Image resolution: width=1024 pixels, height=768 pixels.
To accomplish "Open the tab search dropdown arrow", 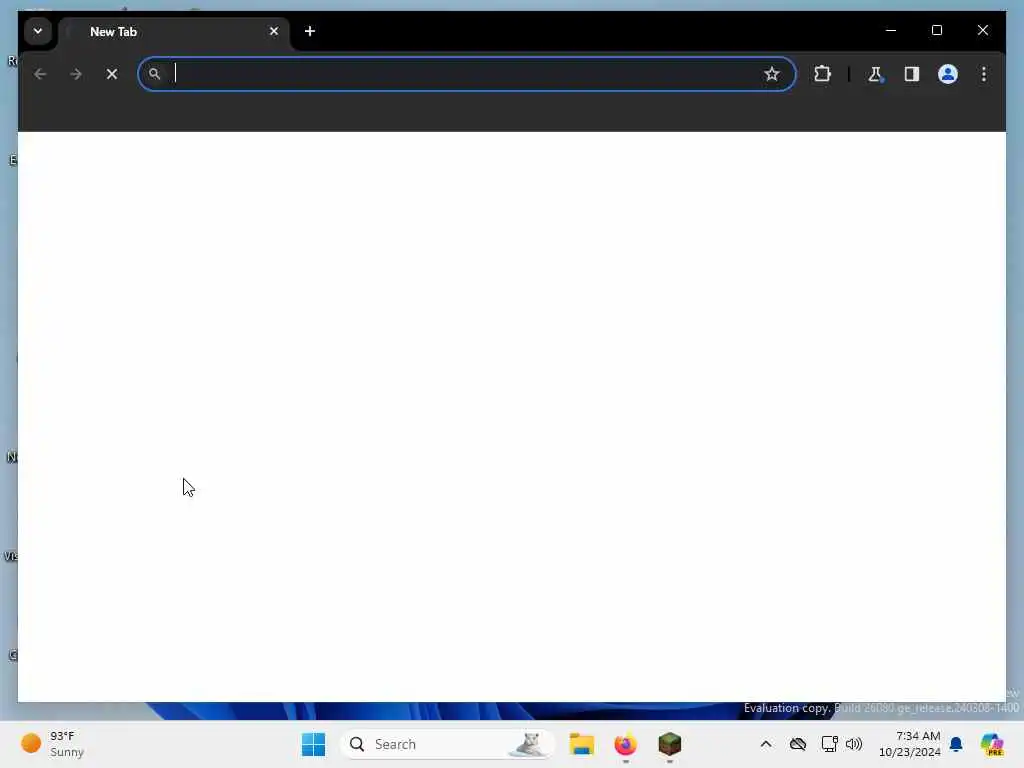I will click(x=38, y=31).
